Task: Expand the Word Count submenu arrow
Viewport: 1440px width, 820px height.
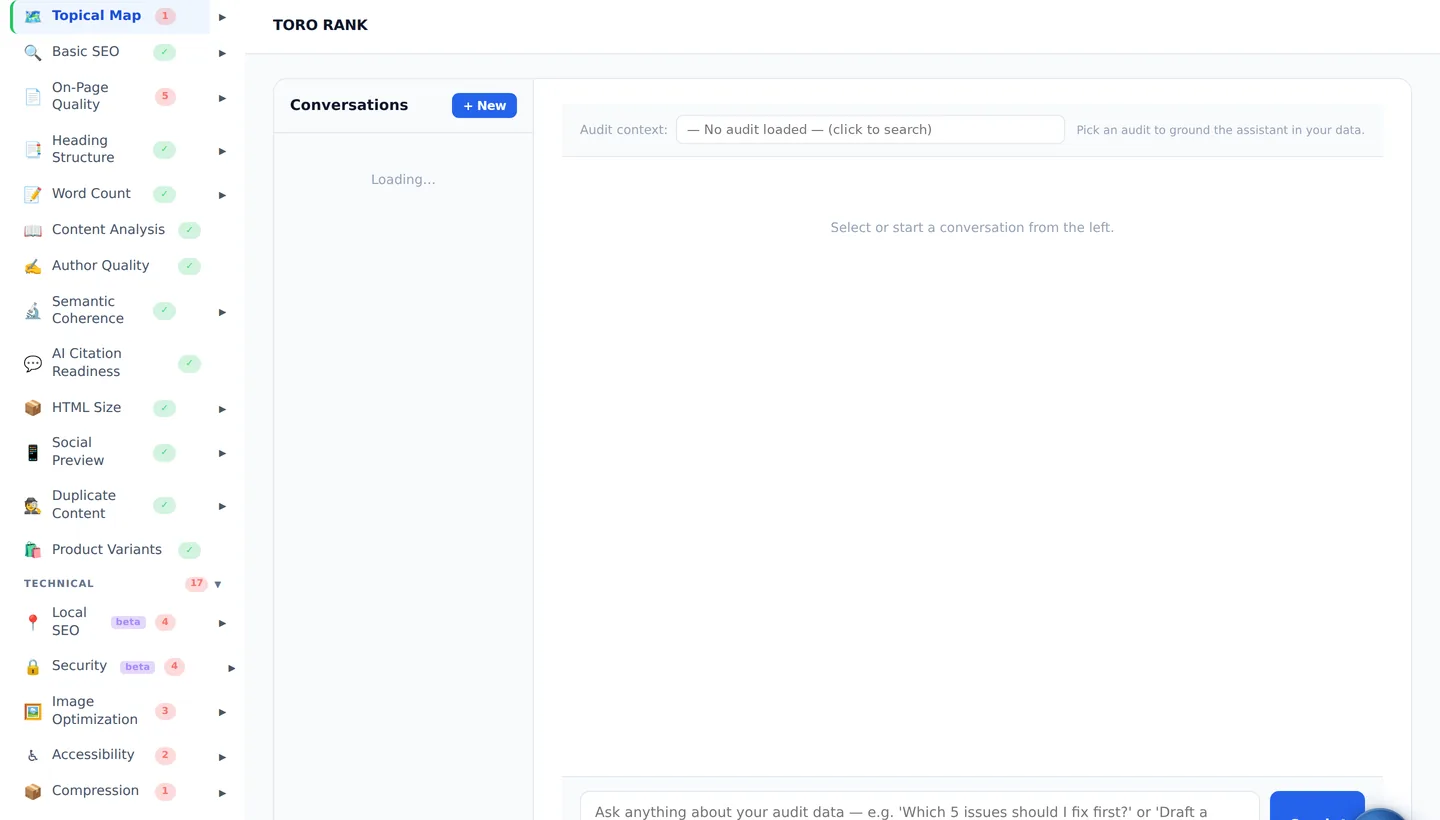Action: pos(222,195)
